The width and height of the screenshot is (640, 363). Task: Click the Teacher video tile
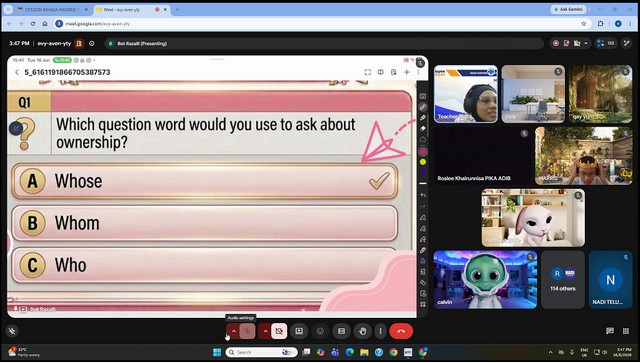click(x=466, y=94)
